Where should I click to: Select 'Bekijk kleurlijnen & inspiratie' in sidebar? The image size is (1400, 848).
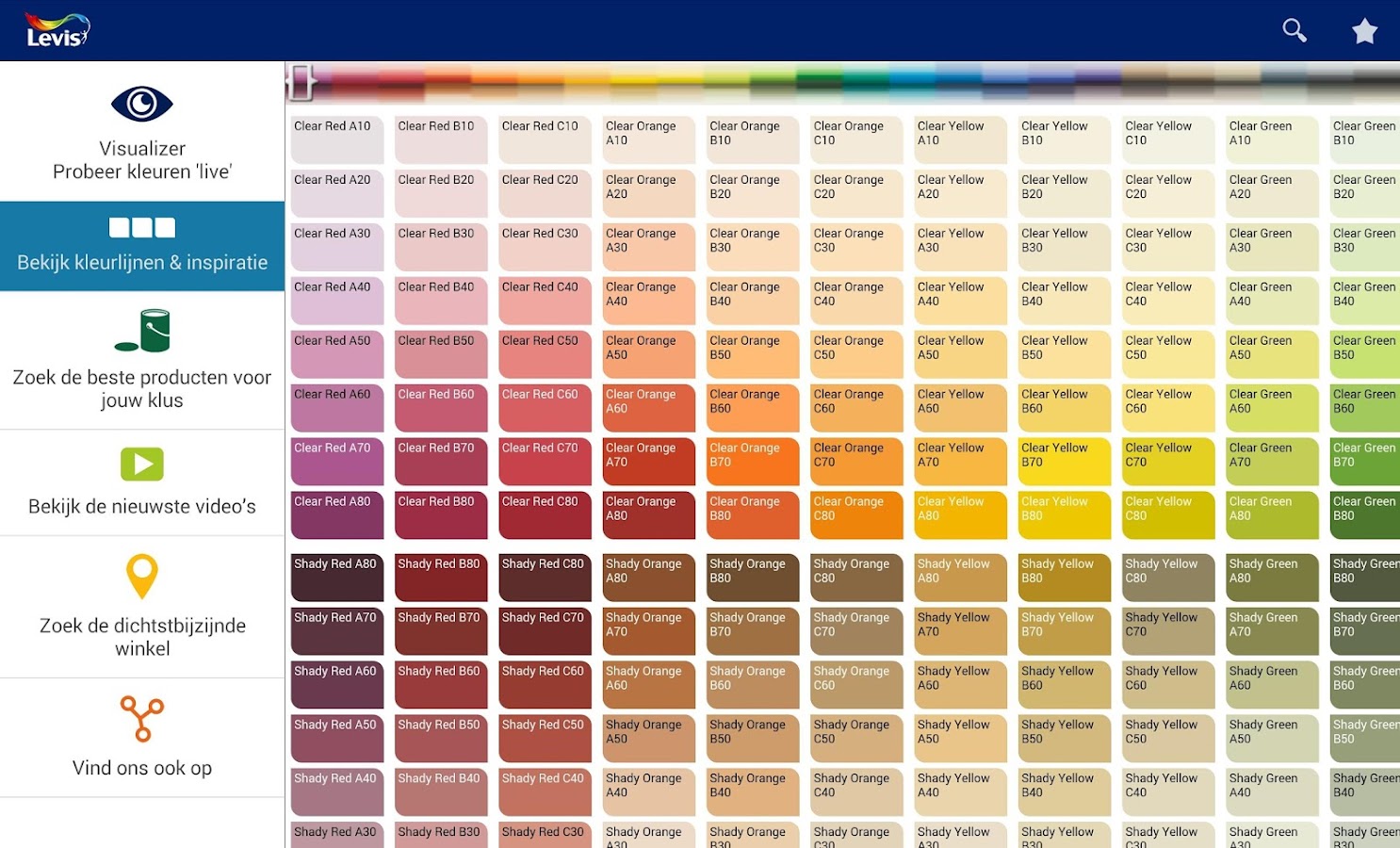pyautogui.click(x=142, y=261)
